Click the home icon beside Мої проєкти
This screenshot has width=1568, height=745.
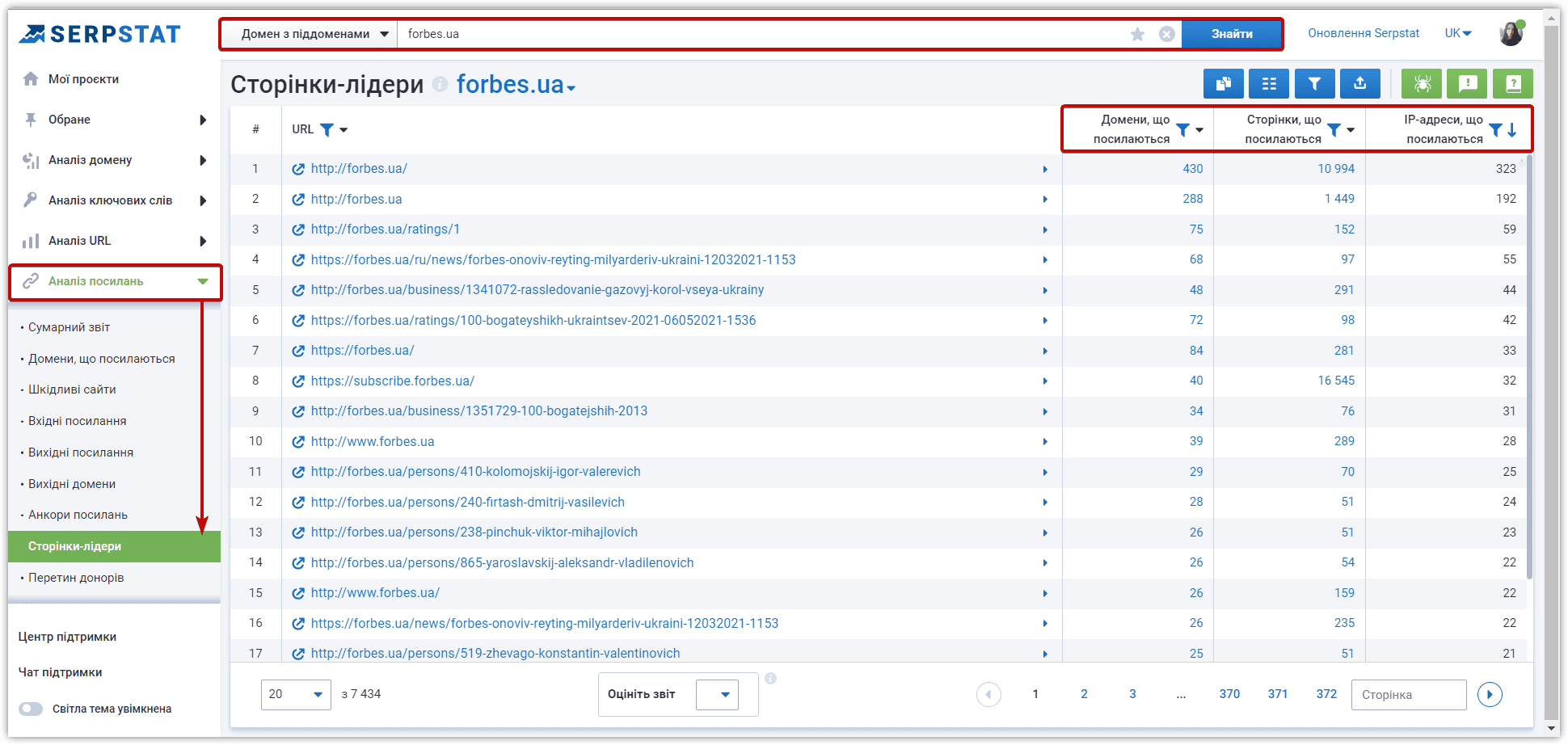pyautogui.click(x=31, y=78)
